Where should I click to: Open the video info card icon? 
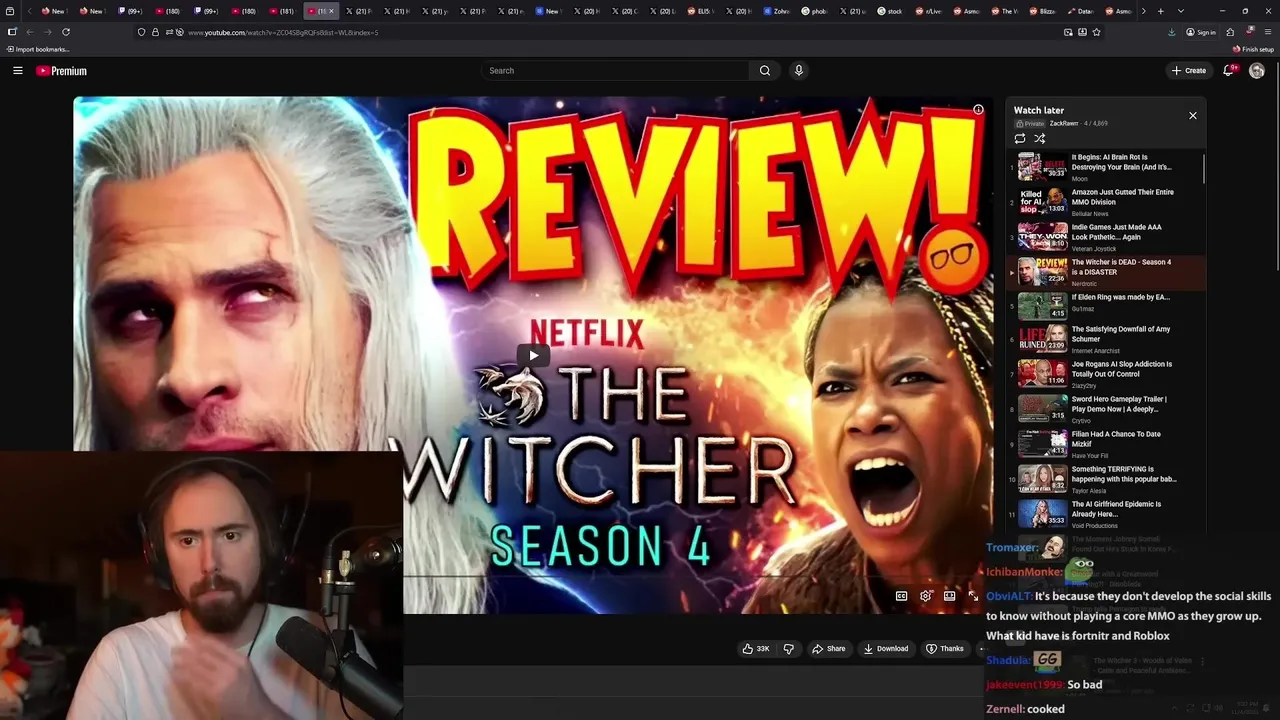(x=978, y=109)
